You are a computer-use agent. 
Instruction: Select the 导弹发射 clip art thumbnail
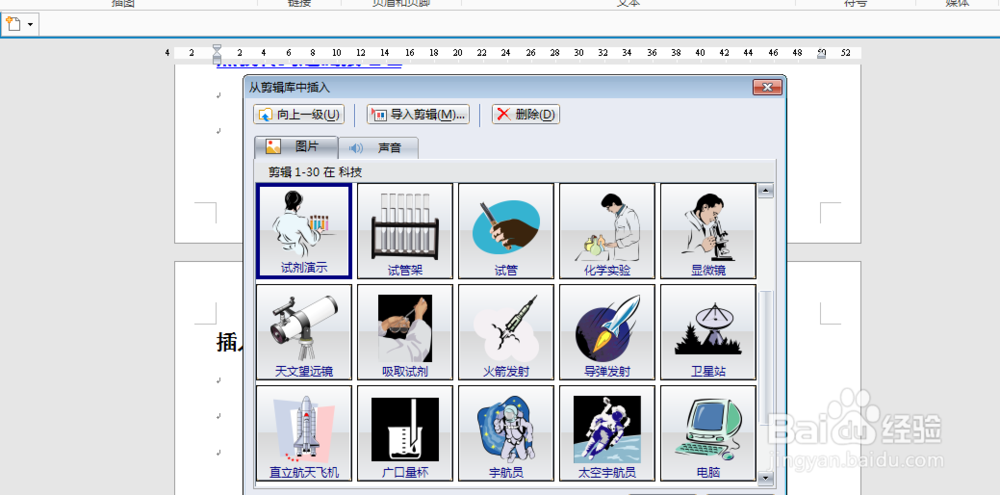click(x=607, y=332)
